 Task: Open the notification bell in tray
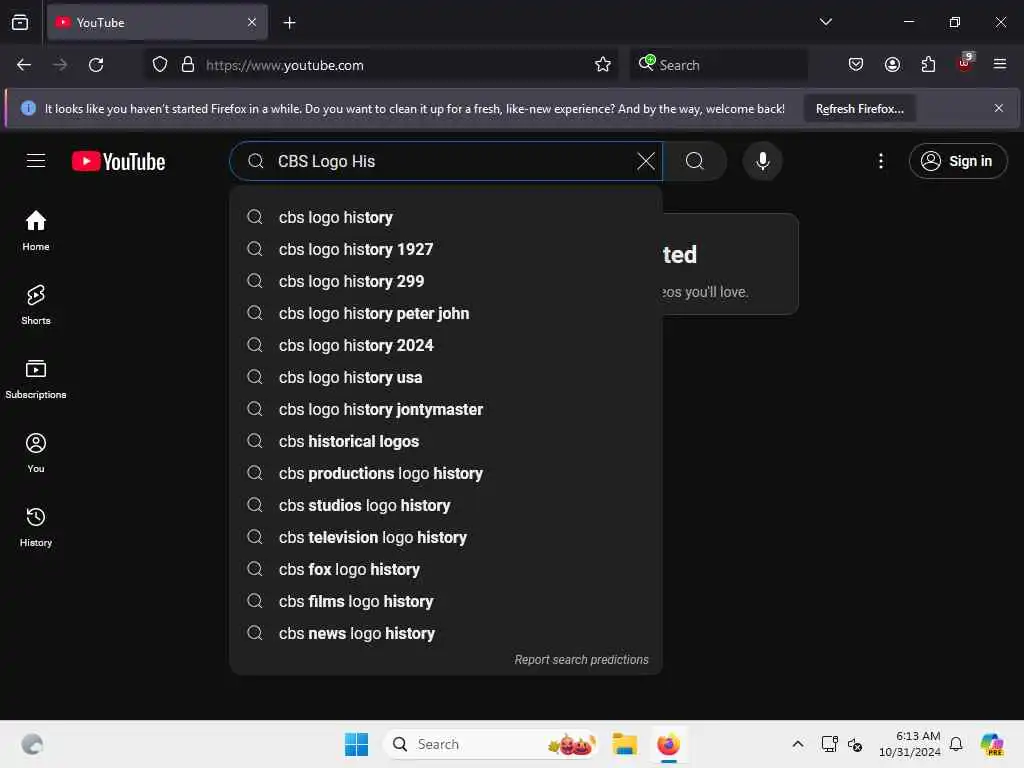[x=955, y=744]
